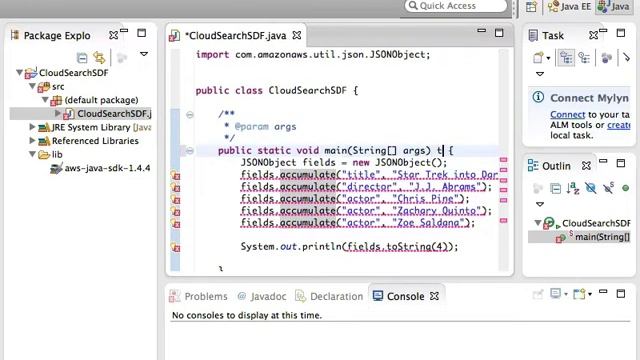640x360 pixels.
Task: Switch to Java EE perspective
Action: (x=569, y=7)
